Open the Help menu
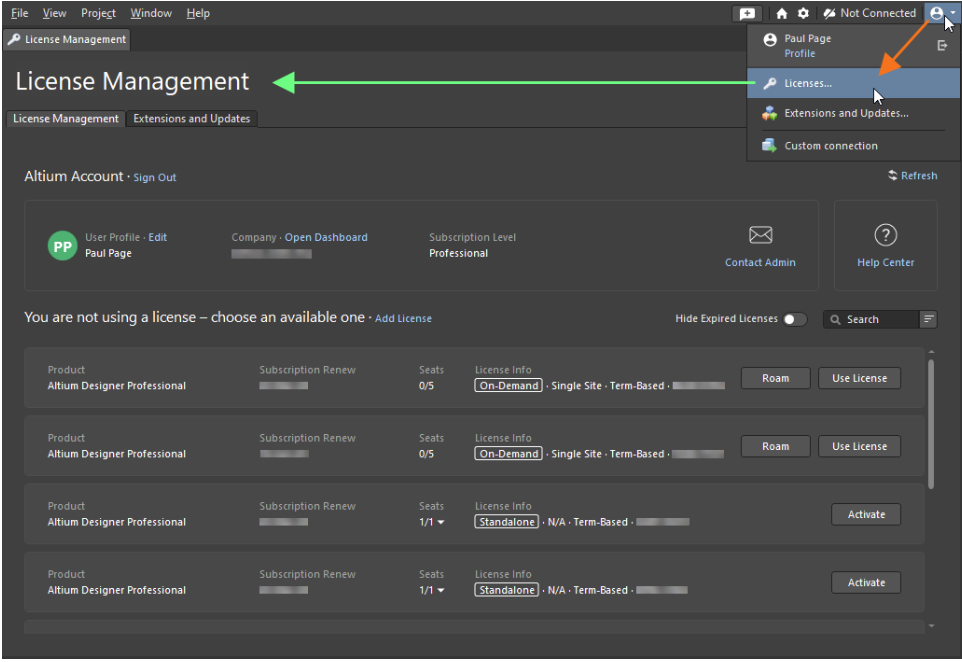 [x=198, y=13]
